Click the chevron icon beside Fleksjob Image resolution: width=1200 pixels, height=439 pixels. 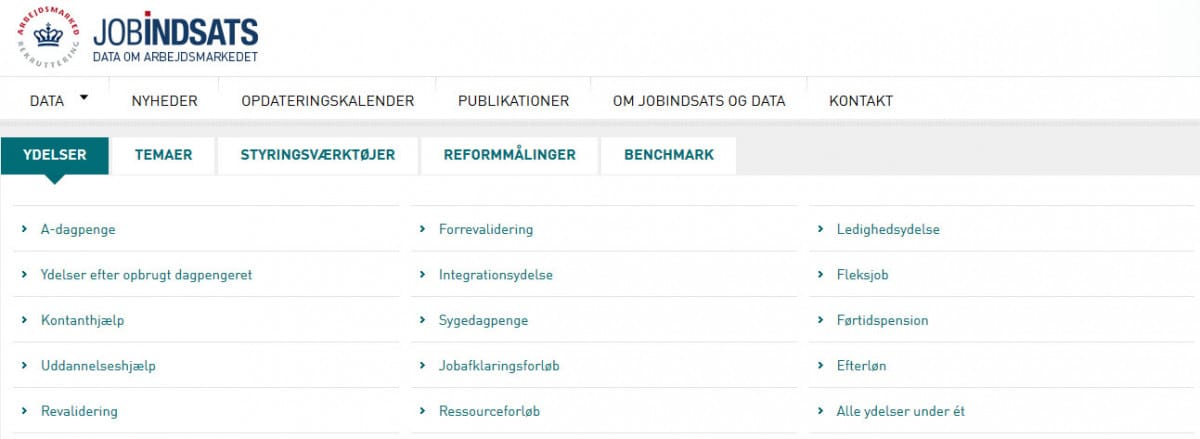pyautogui.click(x=819, y=275)
